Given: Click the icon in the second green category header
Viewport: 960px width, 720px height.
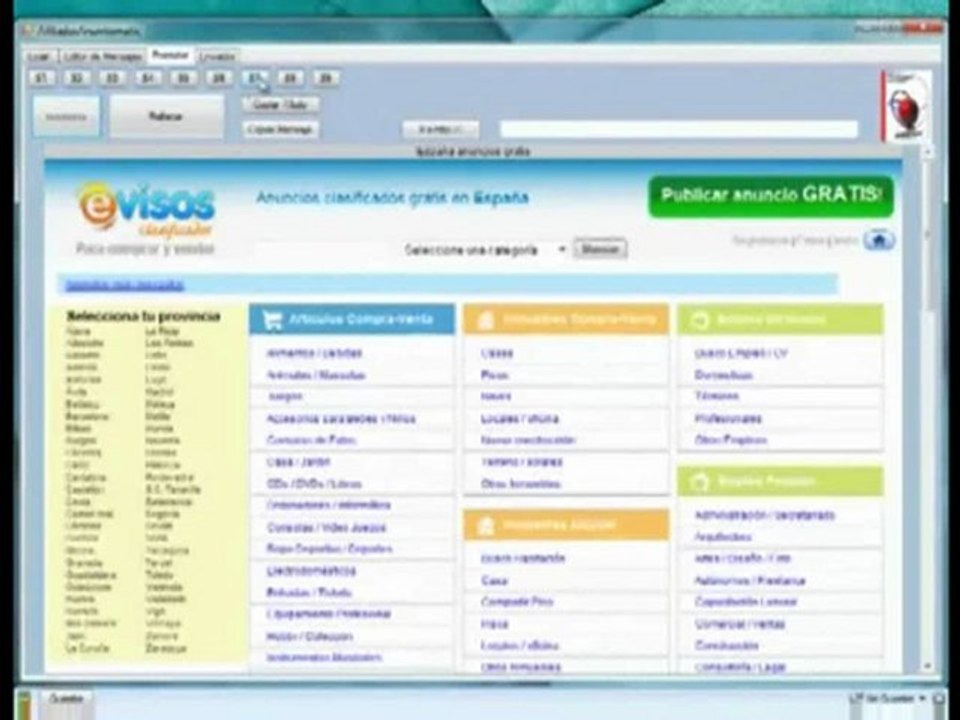Looking at the screenshot, I should (x=699, y=481).
